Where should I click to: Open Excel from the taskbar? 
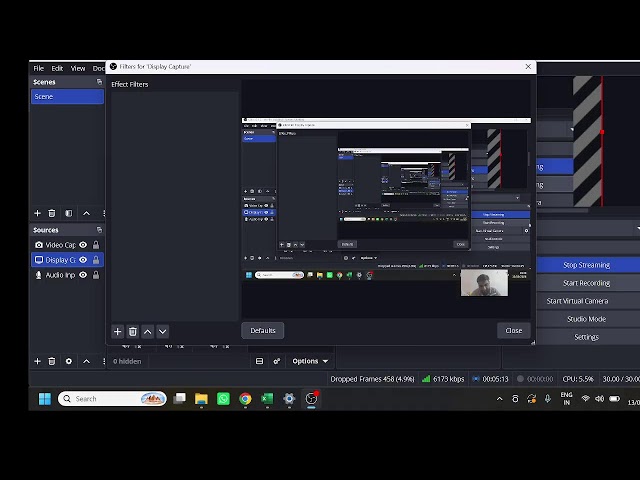tap(267, 399)
